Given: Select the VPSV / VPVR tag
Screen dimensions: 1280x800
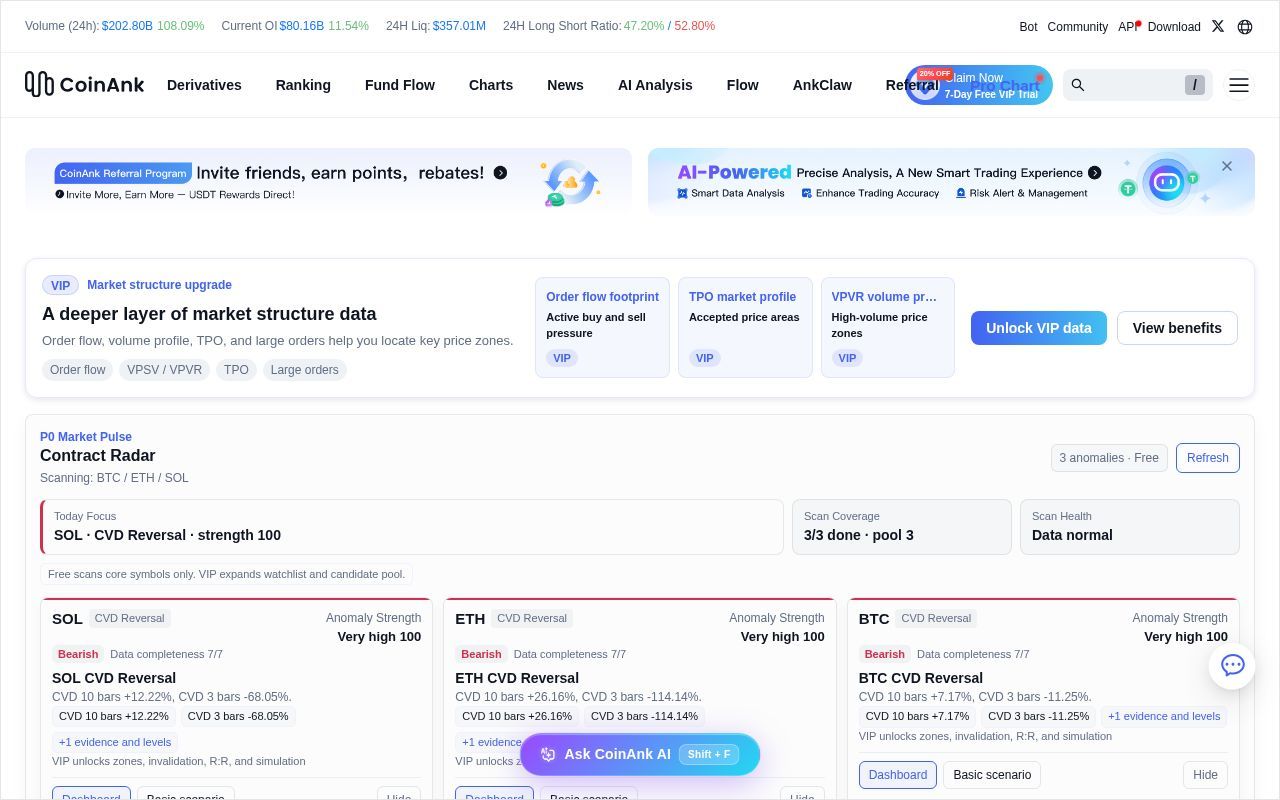Looking at the screenshot, I should (164, 370).
